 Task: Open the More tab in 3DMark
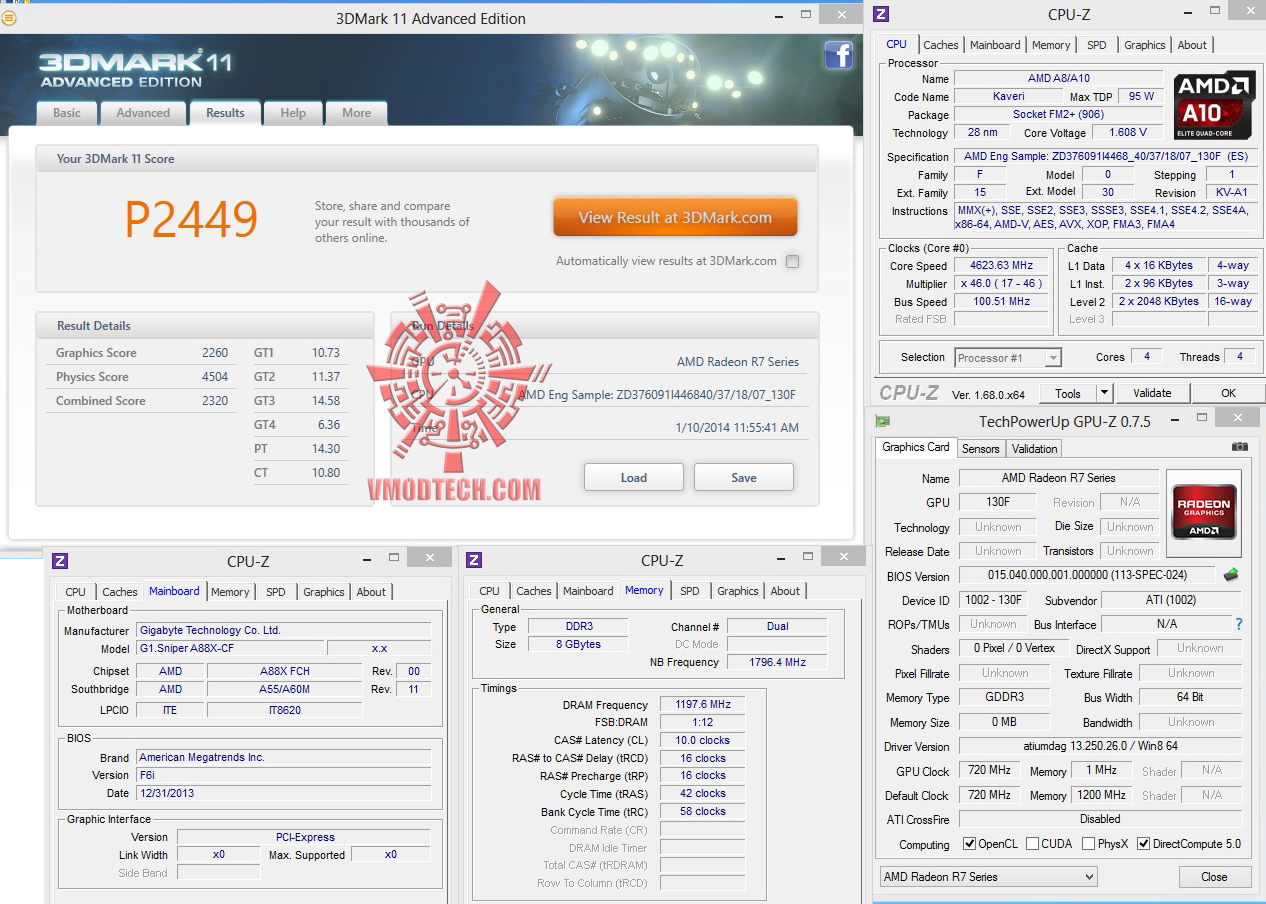[356, 113]
